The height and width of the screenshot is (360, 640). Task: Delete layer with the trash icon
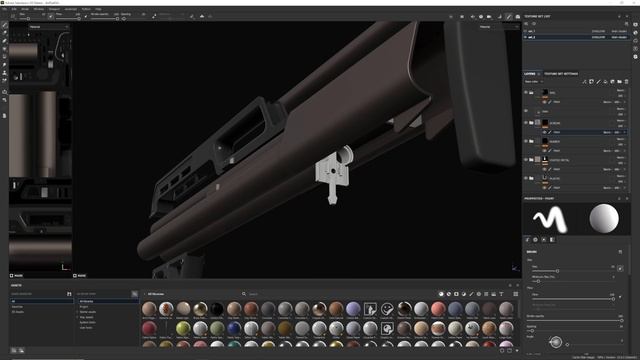click(627, 82)
